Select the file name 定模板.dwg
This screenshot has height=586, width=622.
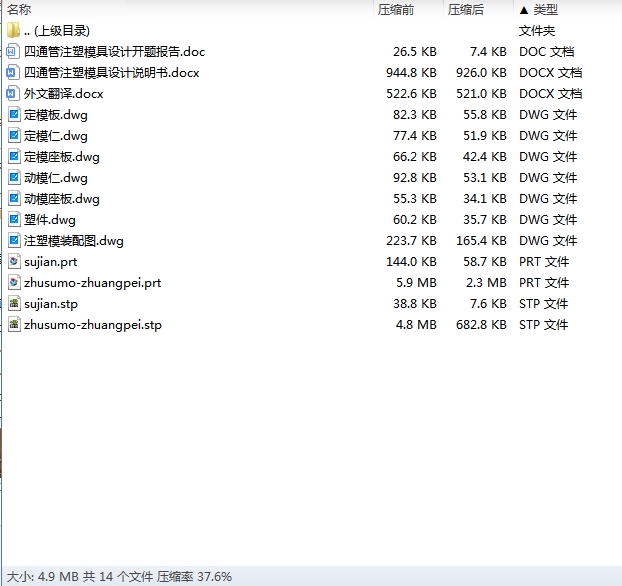tap(56, 115)
